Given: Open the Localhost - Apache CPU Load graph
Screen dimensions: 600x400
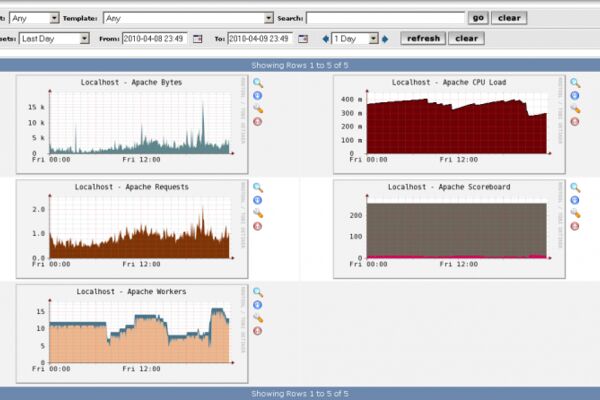Looking at the screenshot, I should (449, 124).
